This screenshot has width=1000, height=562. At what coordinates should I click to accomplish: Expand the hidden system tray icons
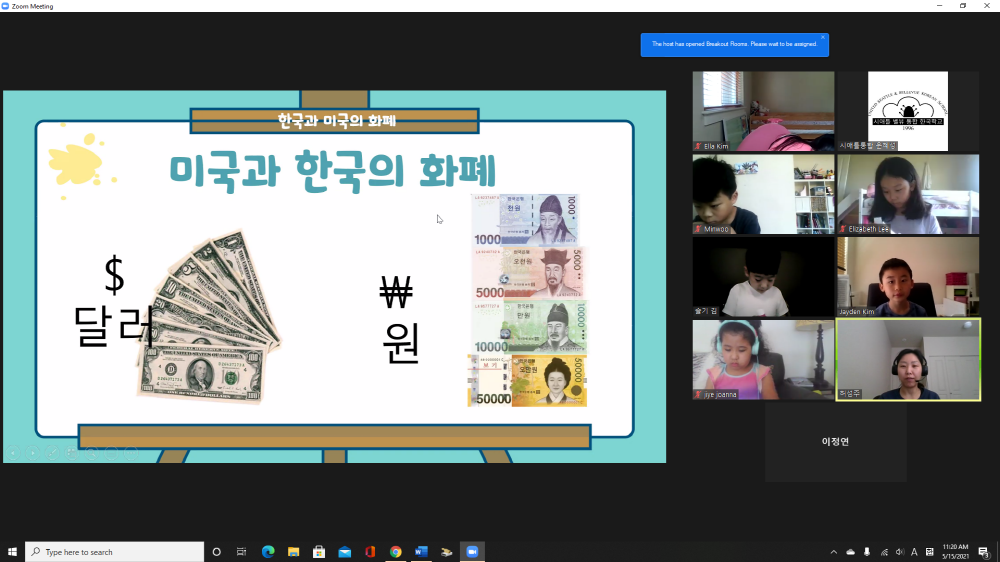(834, 552)
